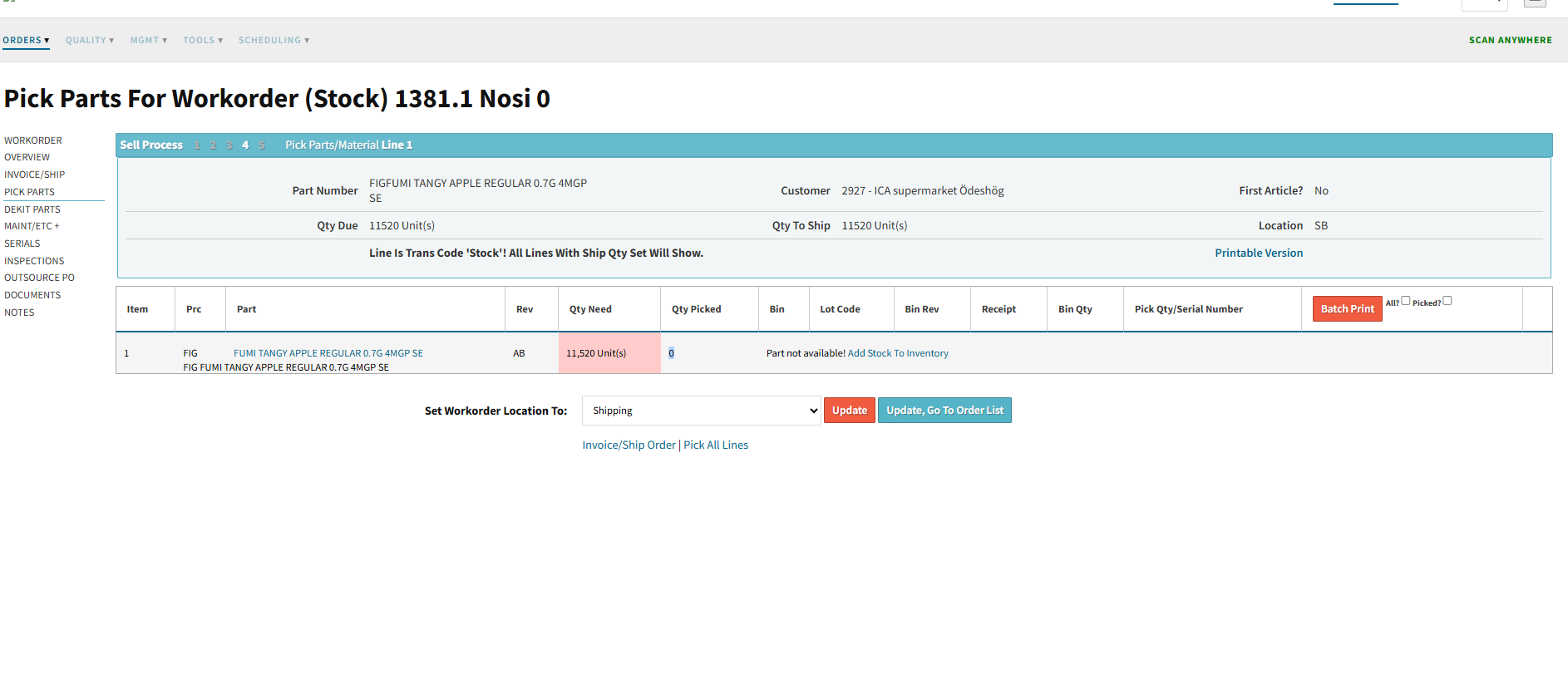Select Dekit Parts in the sidebar
The height and width of the screenshot is (684, 1568).
(x=32, y=209)
